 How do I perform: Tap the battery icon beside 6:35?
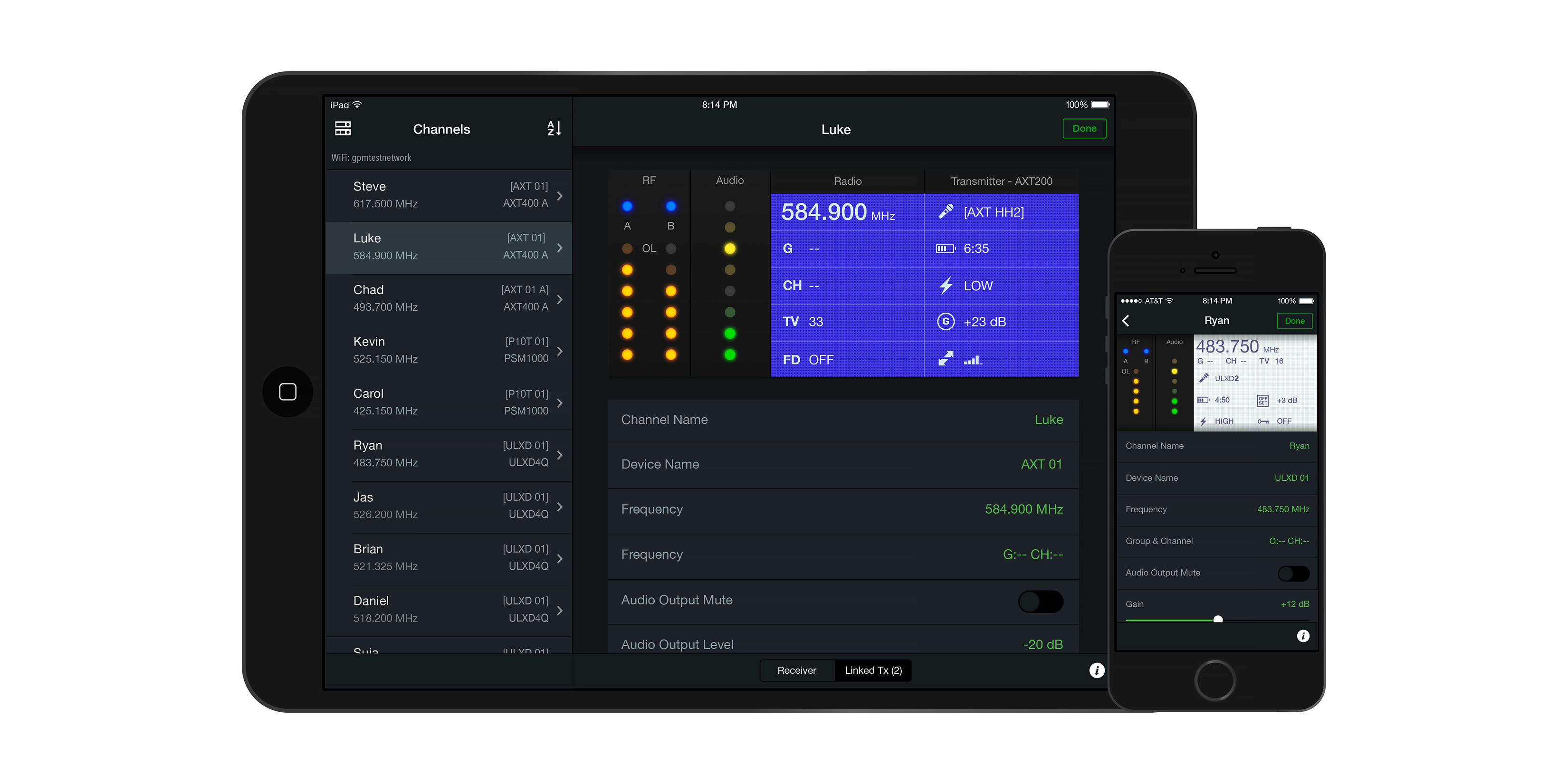tap(945, 249)
